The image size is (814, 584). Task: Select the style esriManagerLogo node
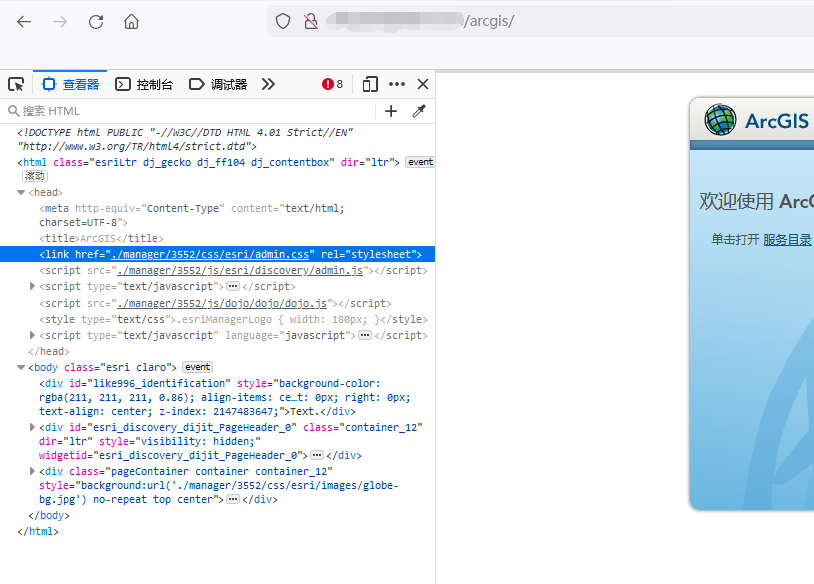click(x=233, y=319)
